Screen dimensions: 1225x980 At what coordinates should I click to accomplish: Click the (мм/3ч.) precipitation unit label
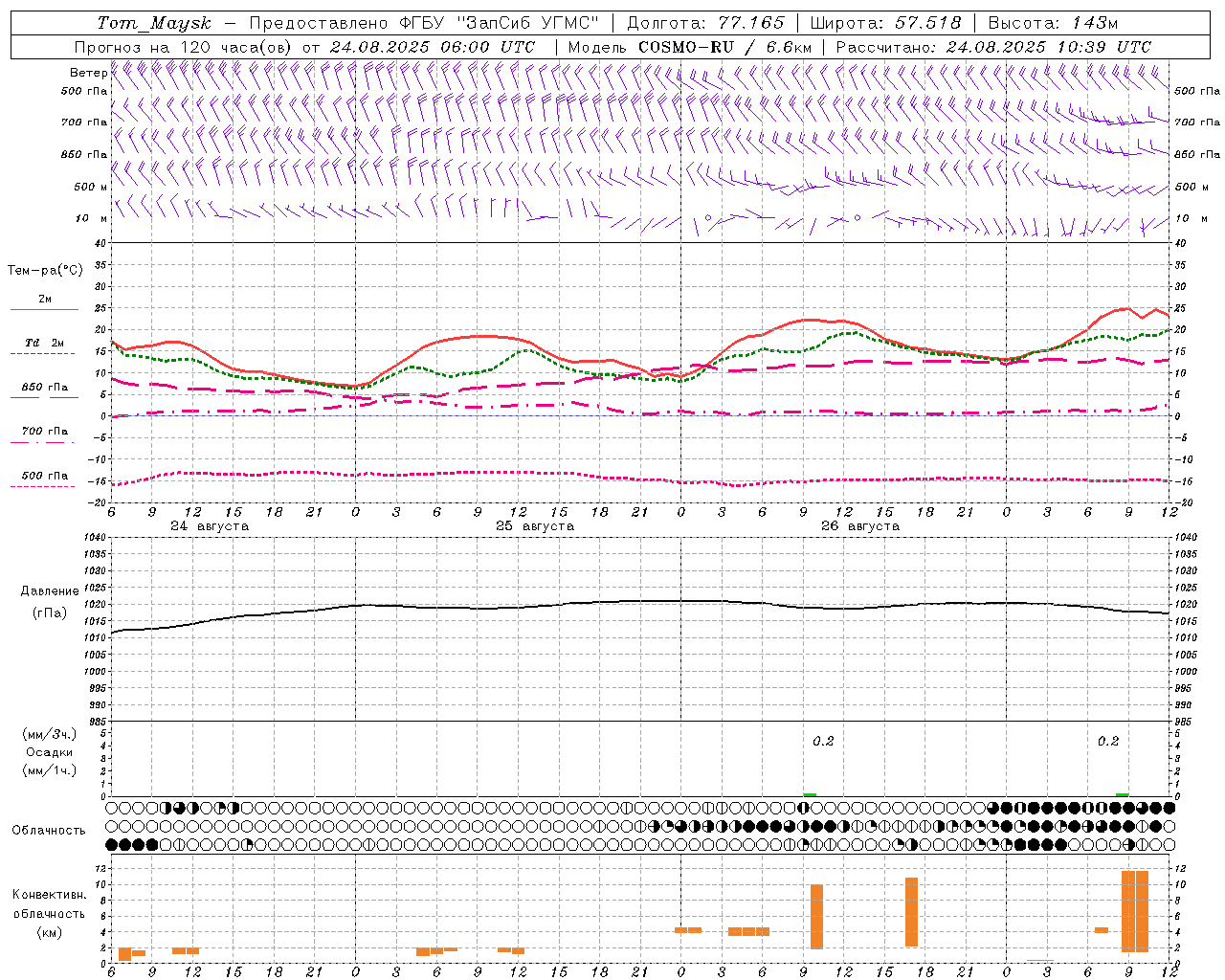49,734
